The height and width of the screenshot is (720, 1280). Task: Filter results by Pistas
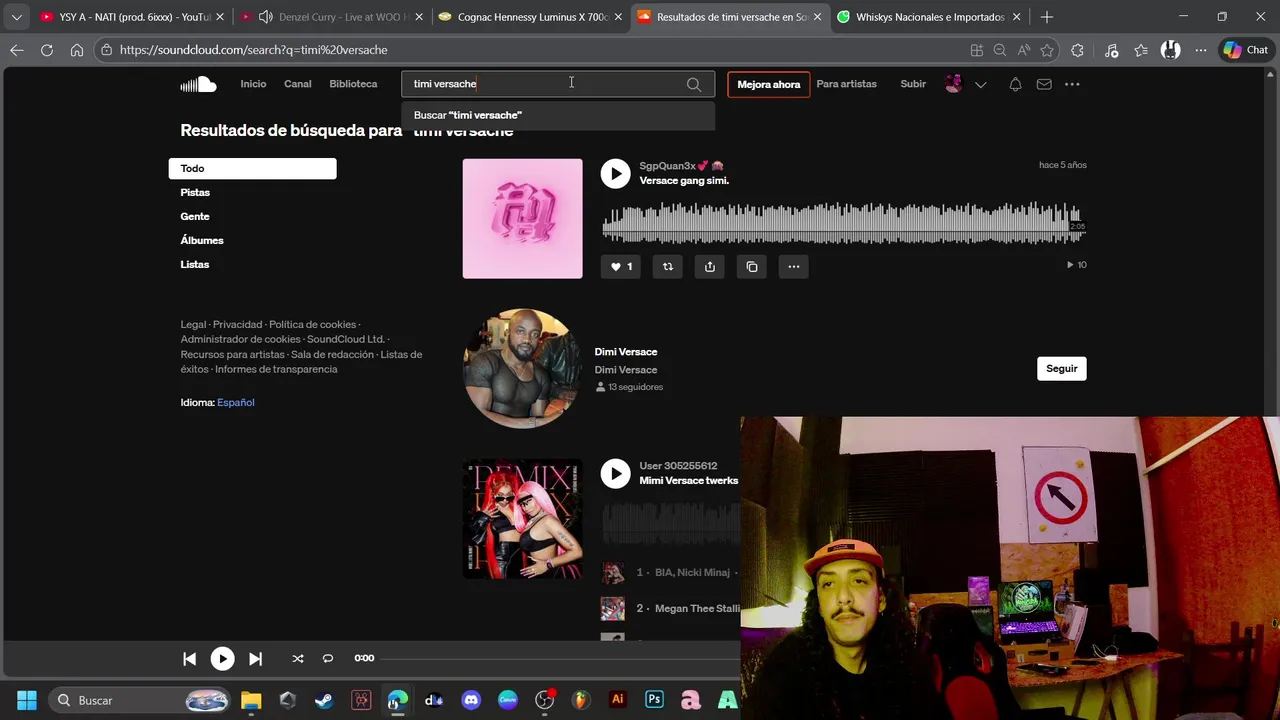pyautogui.click(x=195, y=192)
